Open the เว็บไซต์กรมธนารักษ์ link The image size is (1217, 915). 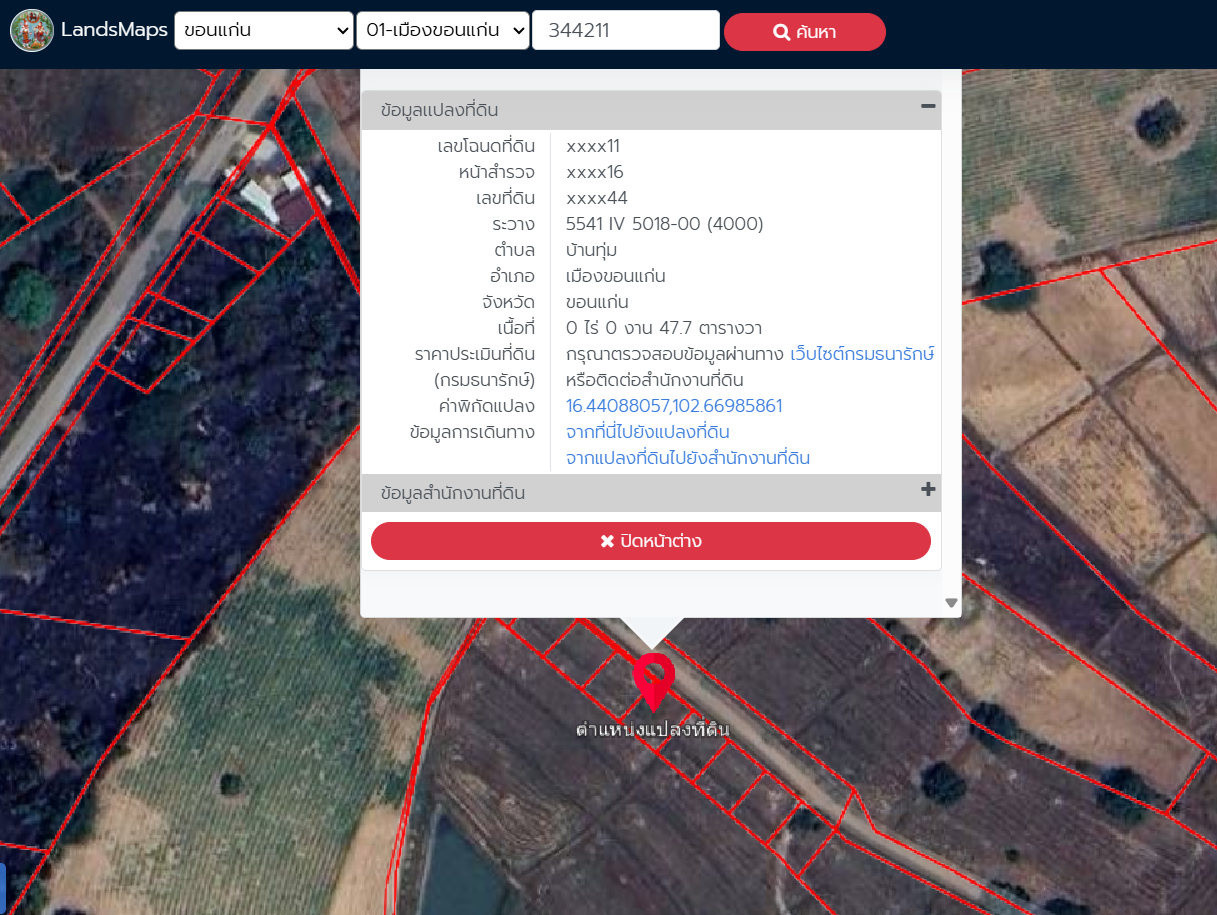(x=862, y=354)
